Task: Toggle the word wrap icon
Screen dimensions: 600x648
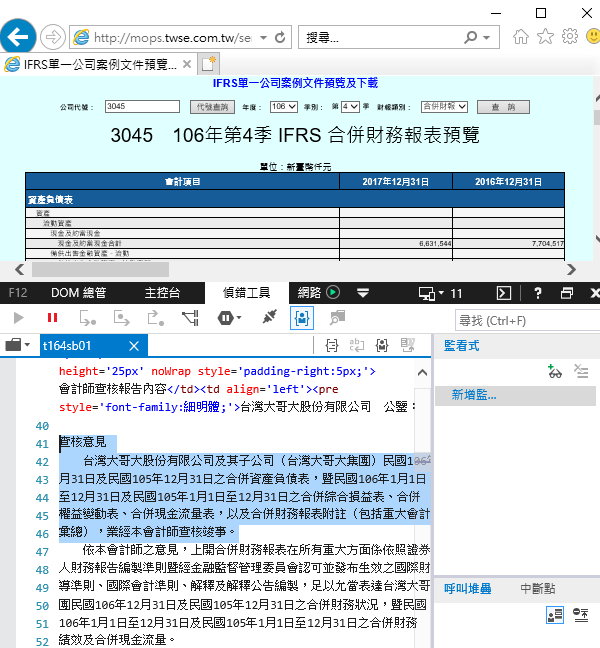Action: (x=357, y=345)
